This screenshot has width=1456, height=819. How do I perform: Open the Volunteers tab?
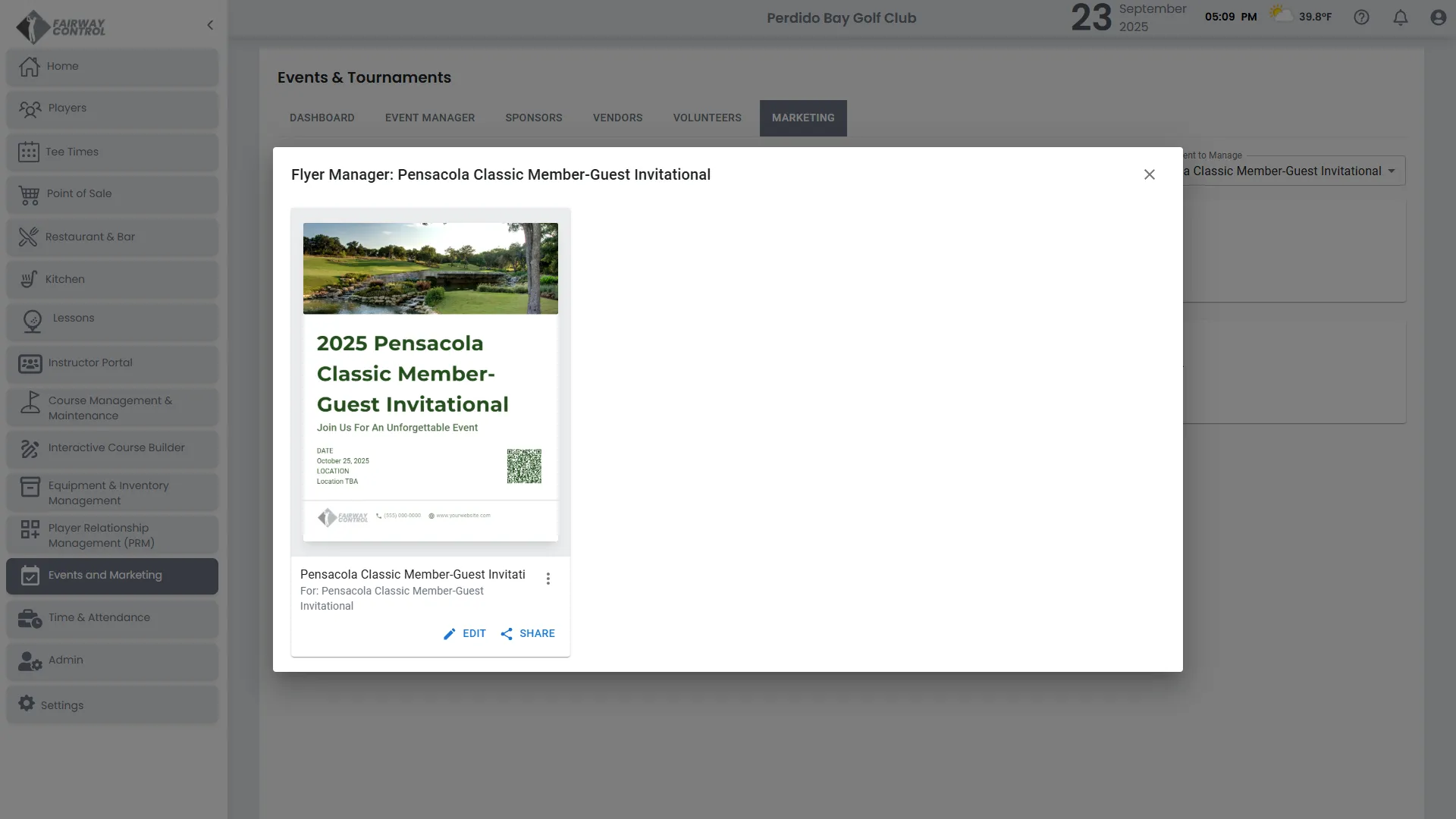[x=707, y=118]
